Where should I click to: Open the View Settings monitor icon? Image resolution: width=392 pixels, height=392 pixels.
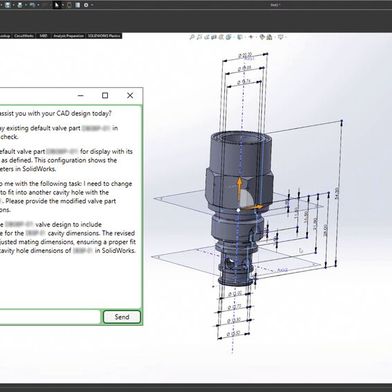[x=280, y=37]
